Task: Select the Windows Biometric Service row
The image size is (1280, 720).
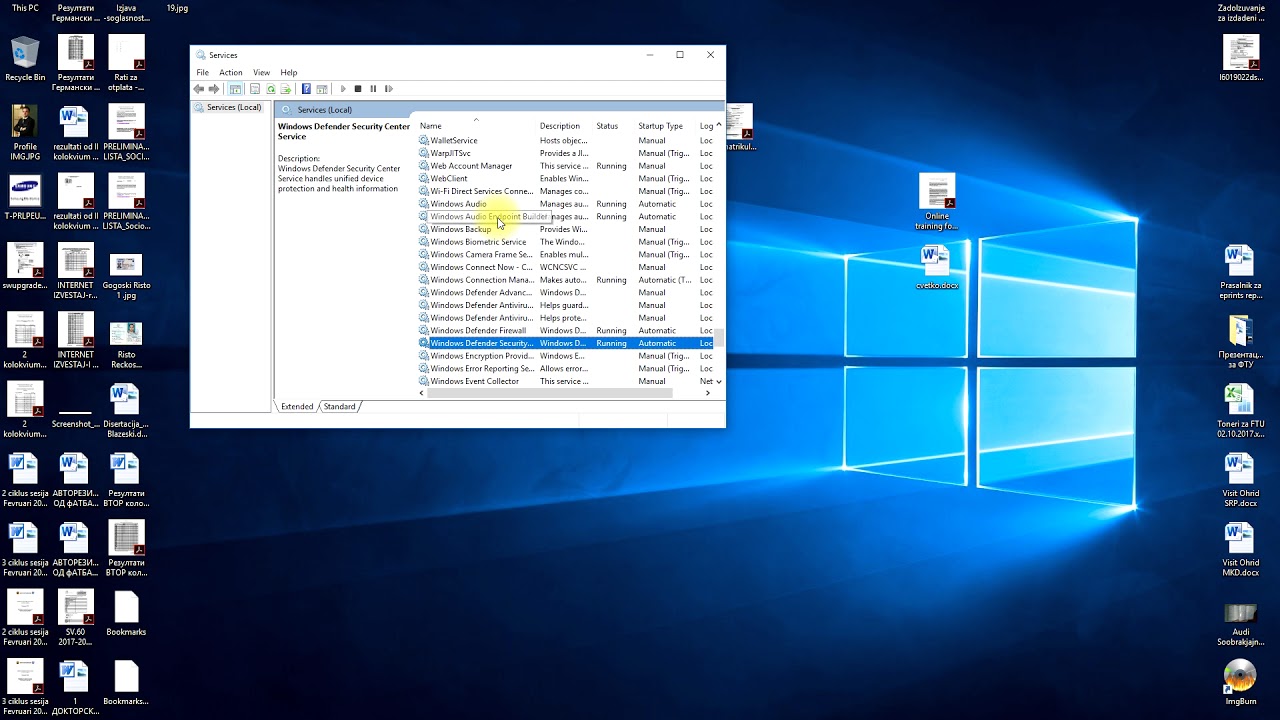Action: (x=565, y=242)
